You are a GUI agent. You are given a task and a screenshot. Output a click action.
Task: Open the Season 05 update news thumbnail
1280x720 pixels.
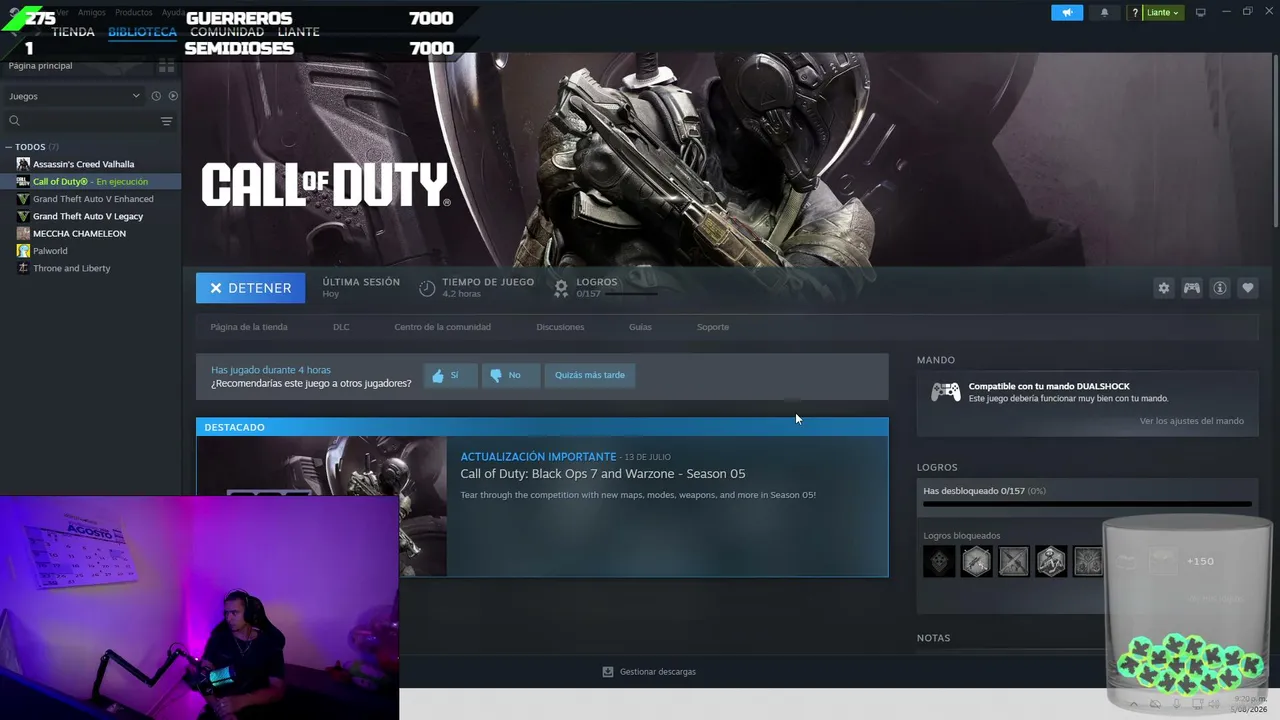pos(322,507)
